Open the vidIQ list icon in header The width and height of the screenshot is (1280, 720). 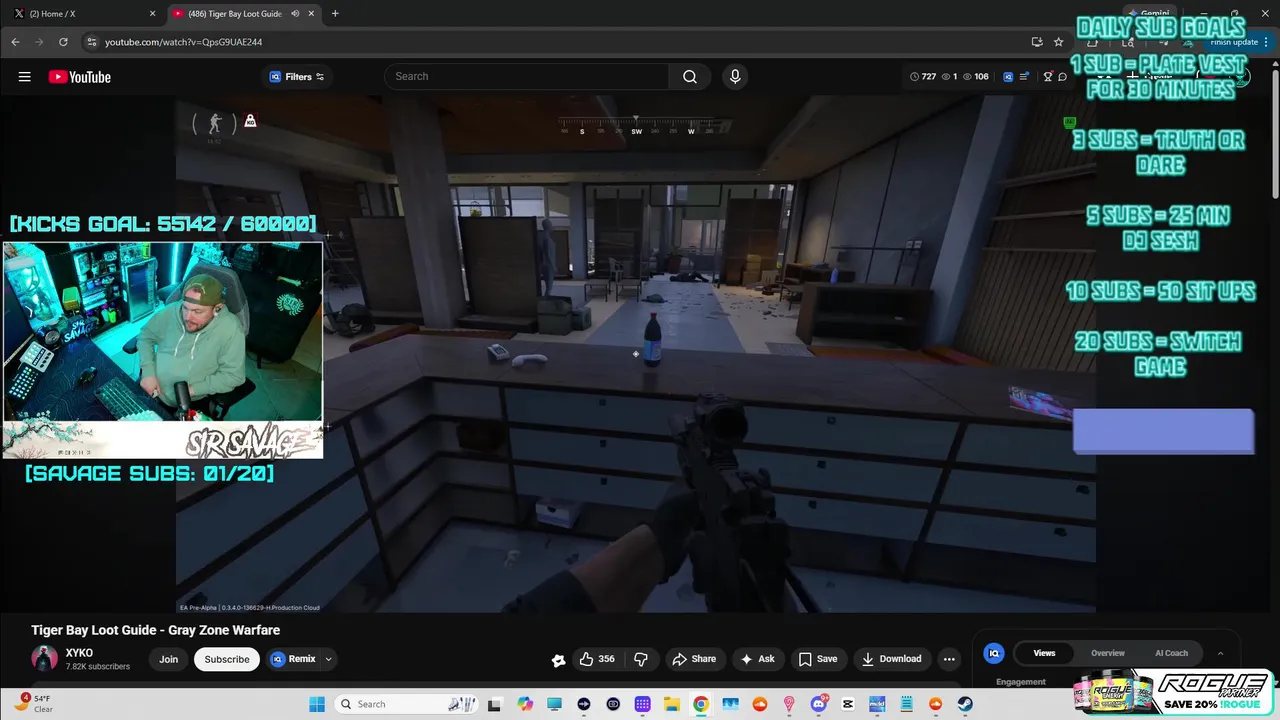(1024, 77)
